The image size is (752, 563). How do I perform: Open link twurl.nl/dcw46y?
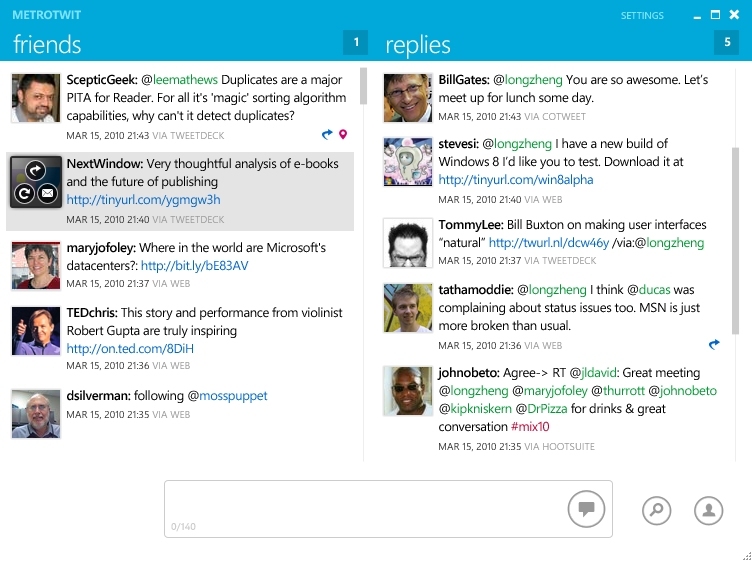point(549,243)
